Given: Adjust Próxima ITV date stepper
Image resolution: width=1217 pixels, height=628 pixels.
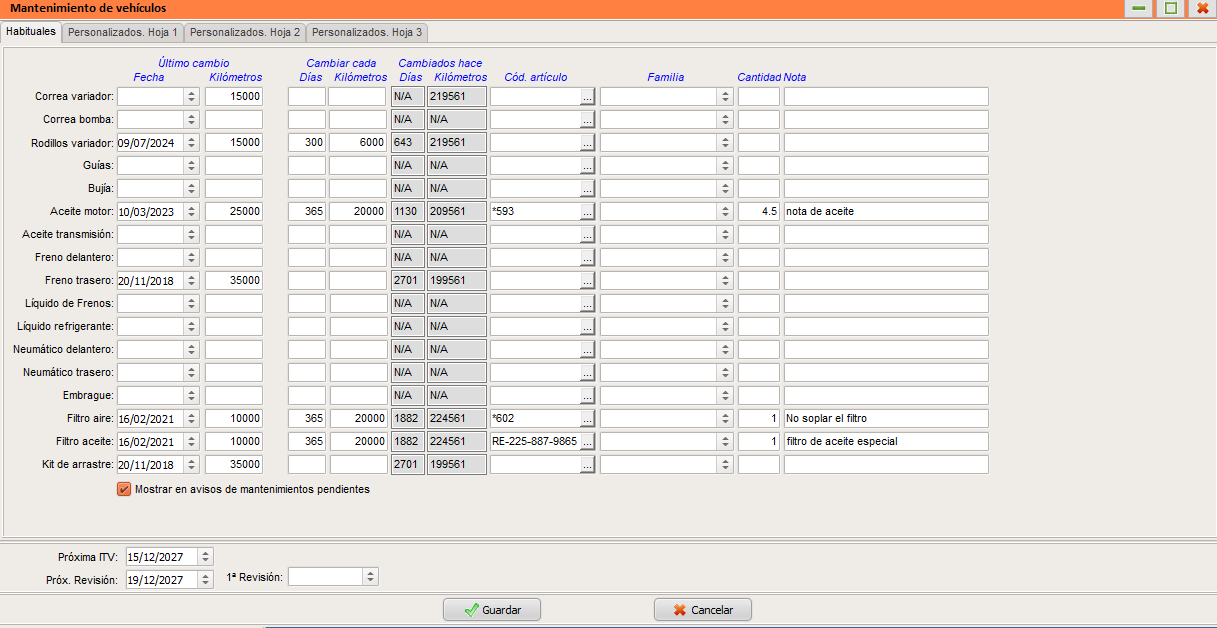Looking at the screenshot, I should [206, 557].
